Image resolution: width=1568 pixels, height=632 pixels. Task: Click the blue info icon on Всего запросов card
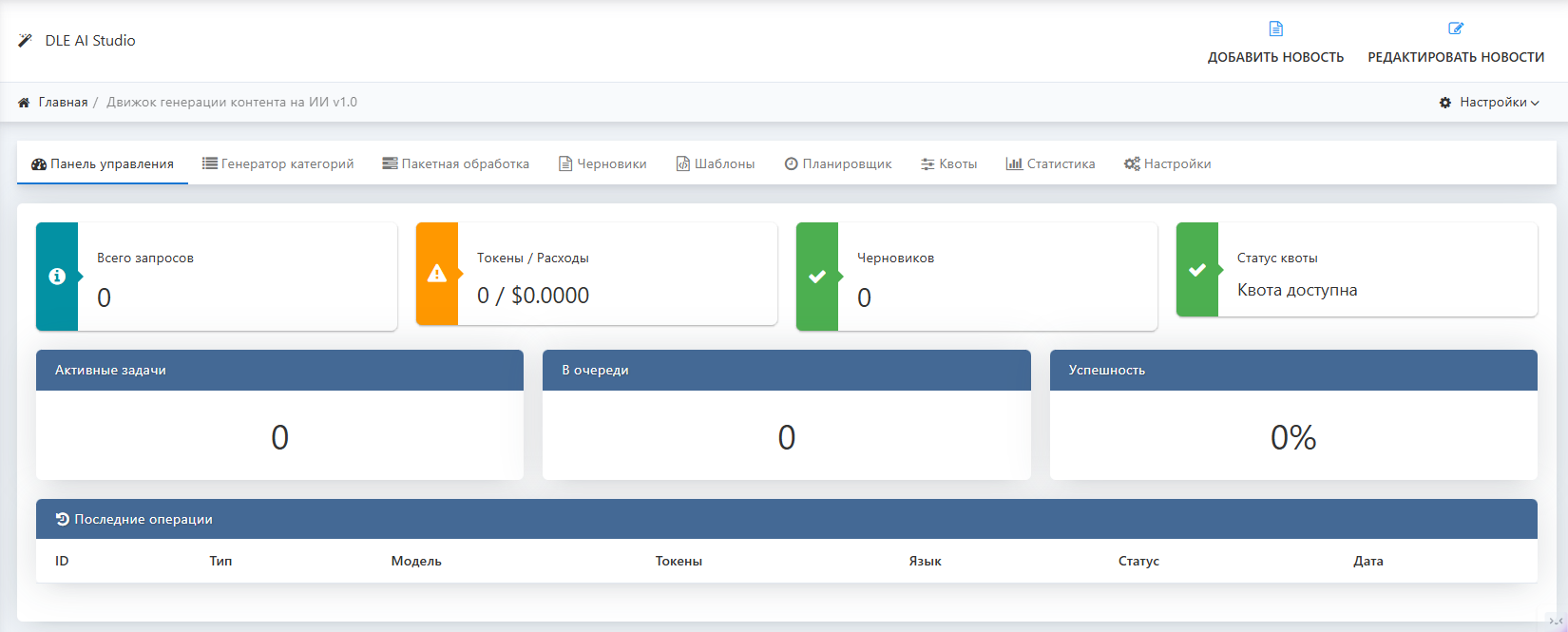(57, 277)
